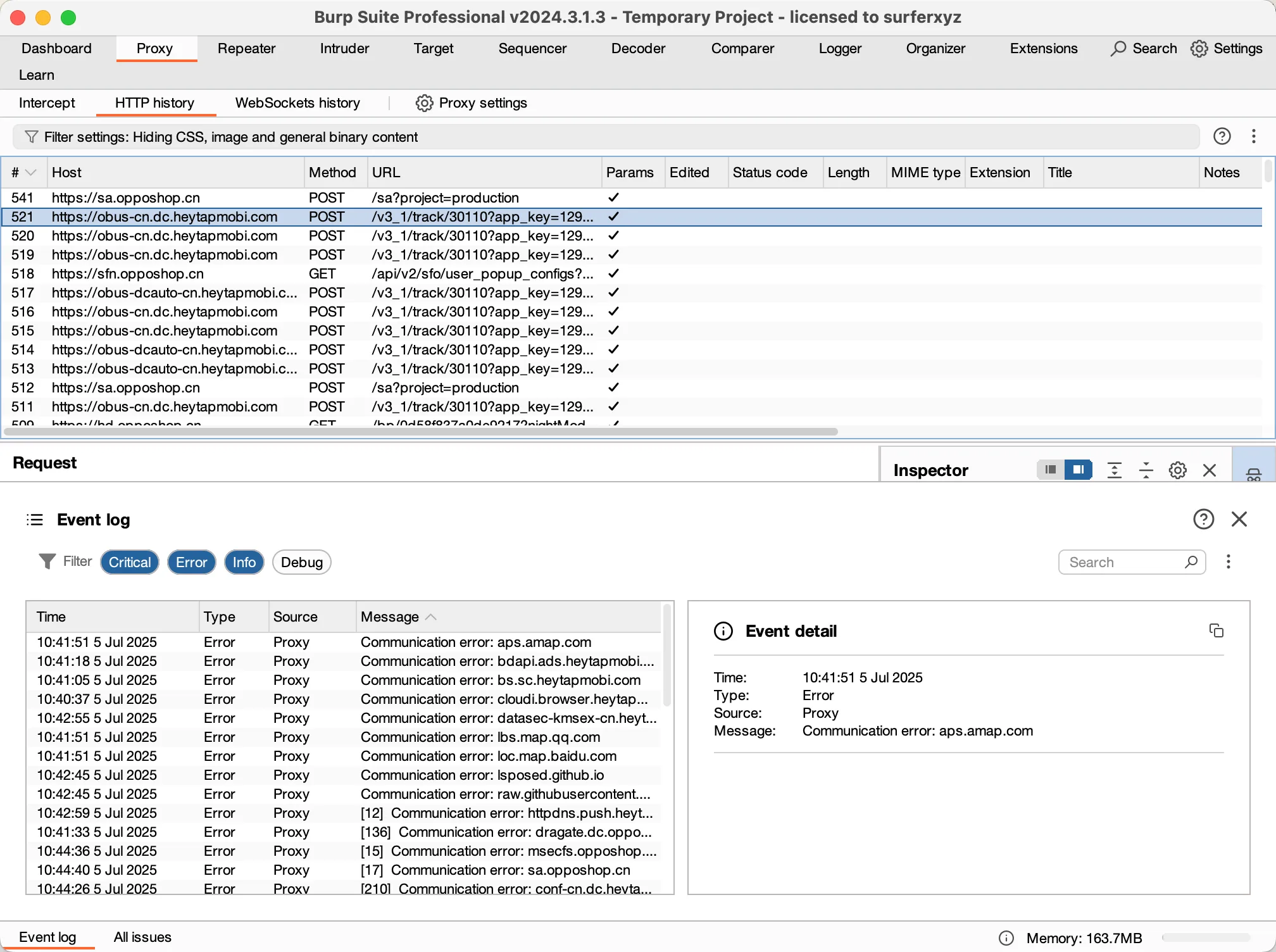
Task: Select history row 518 sfn.opposhop.cn
Action: tap(632, 273)
